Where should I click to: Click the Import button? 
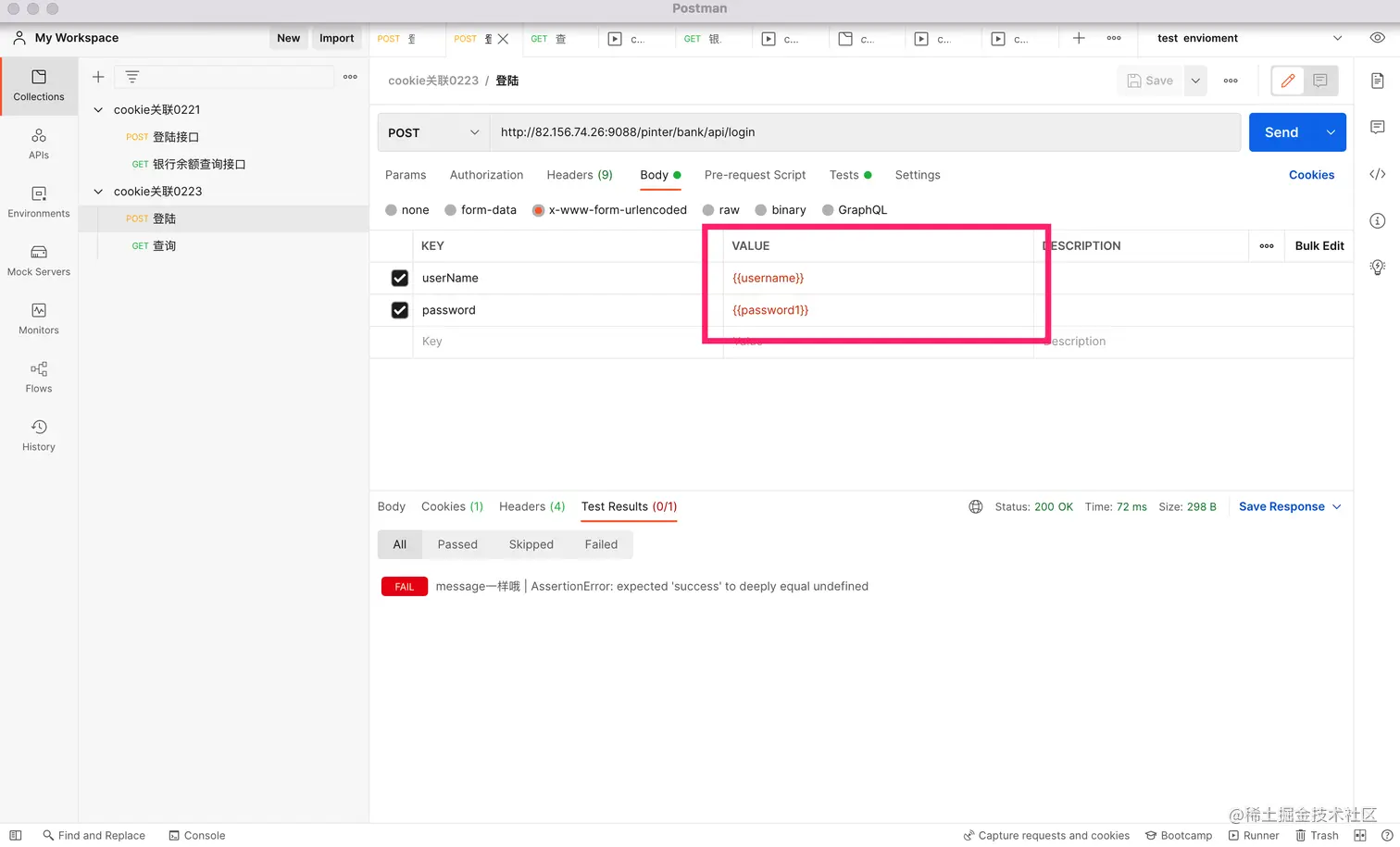(337, 38)
